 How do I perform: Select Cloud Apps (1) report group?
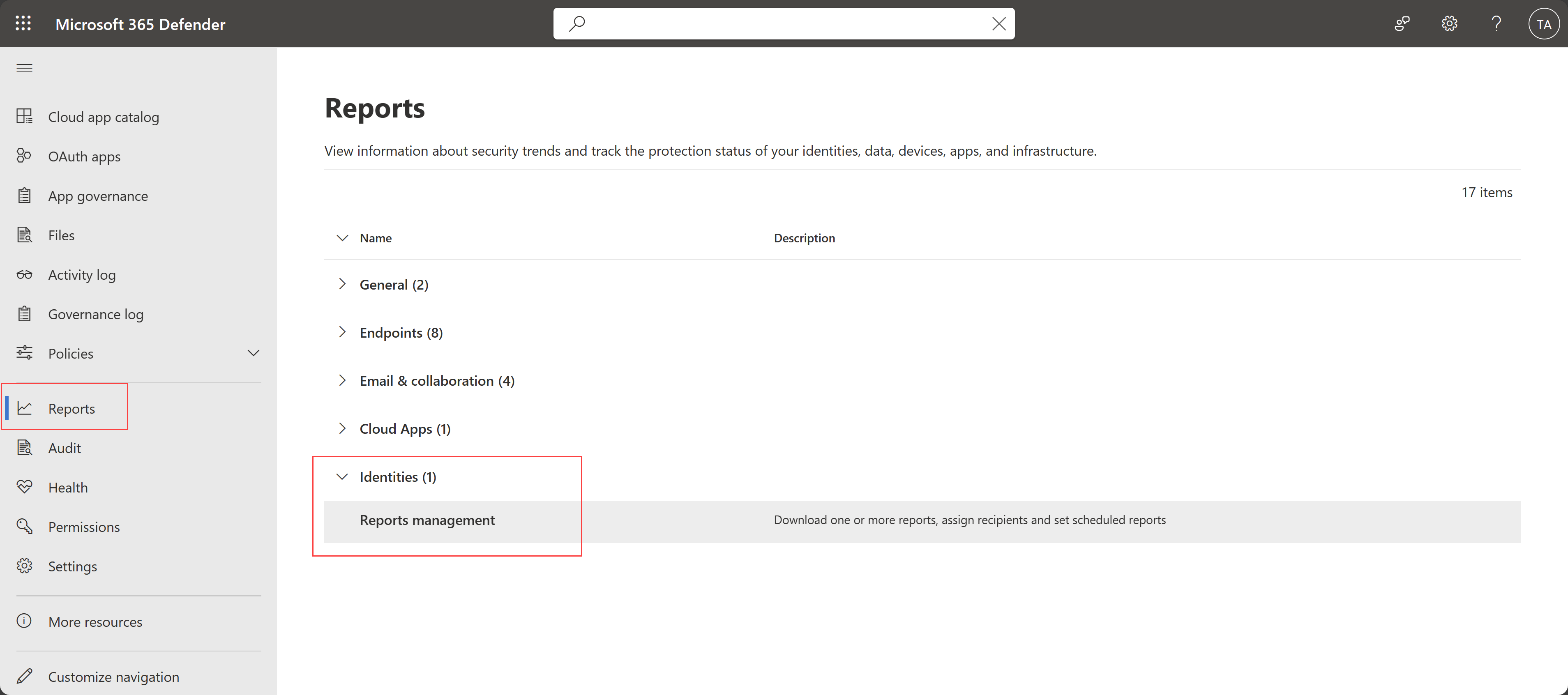click(405, 428)
